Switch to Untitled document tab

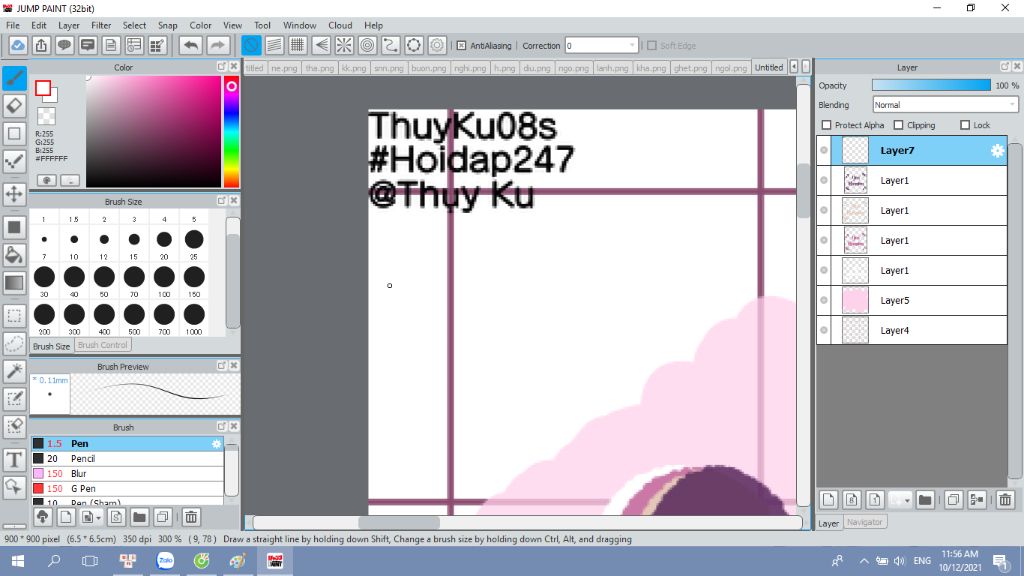click(769, 67)
